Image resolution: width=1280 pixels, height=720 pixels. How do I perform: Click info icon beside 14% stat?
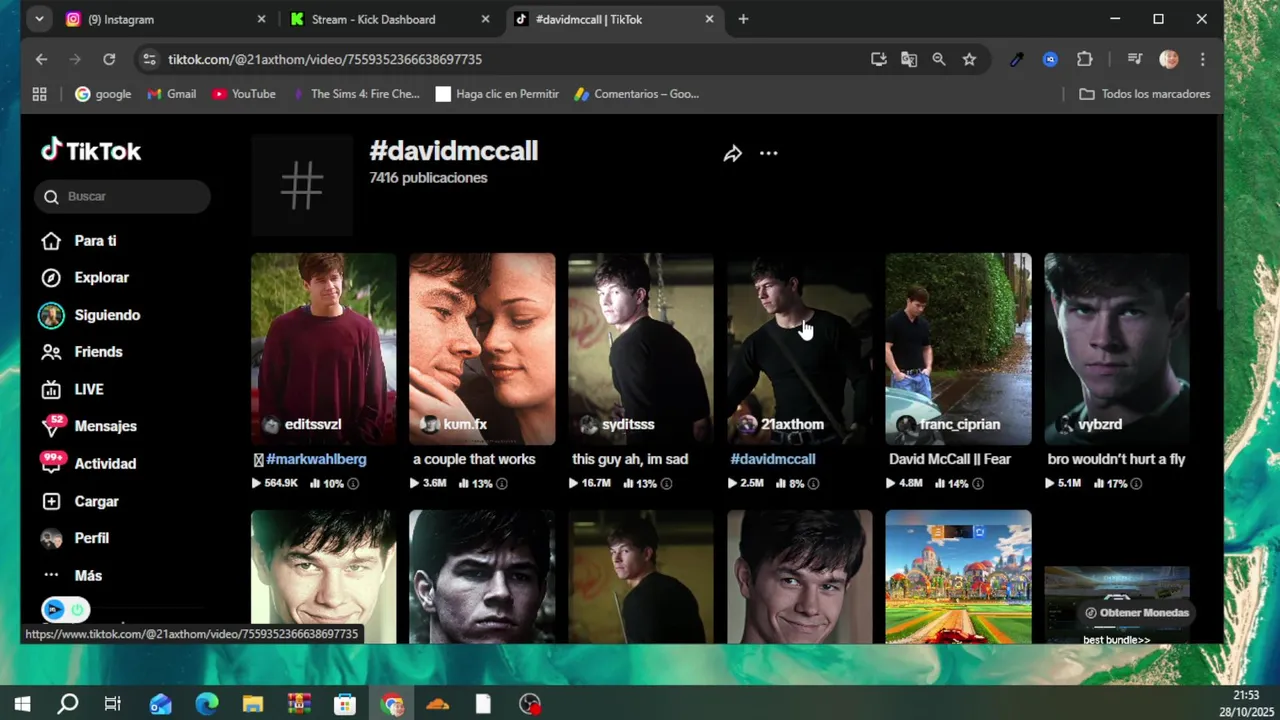(978, 484)
